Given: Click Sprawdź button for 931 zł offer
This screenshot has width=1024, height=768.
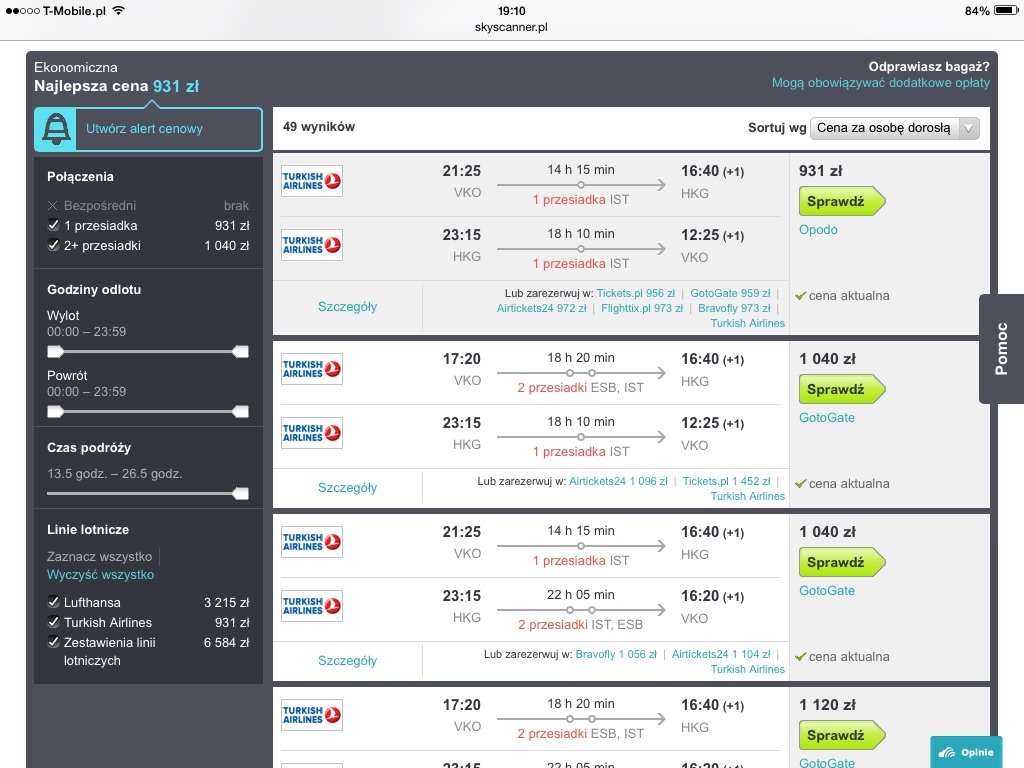Looking at the screenshot, I should (842, 201).
